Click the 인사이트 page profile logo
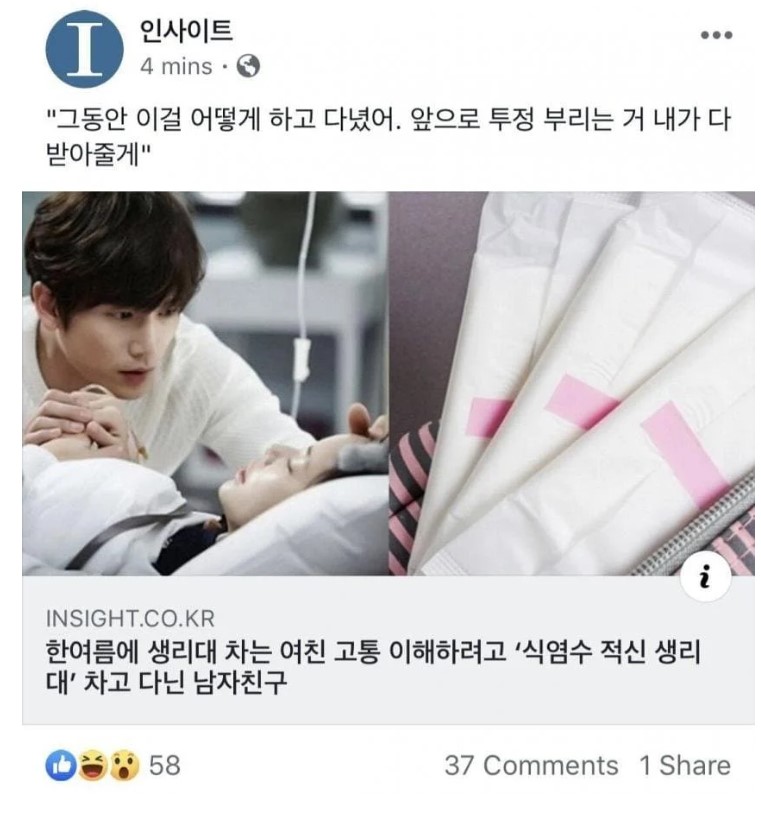 click(85, 49)
